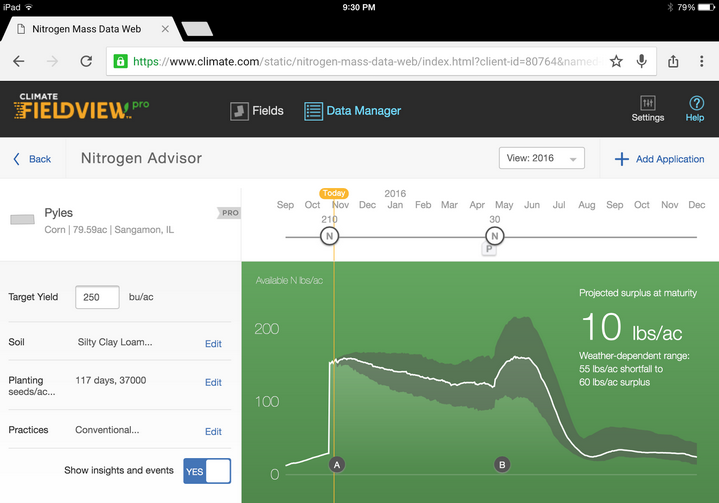Open the Fields section

[257, 111]
